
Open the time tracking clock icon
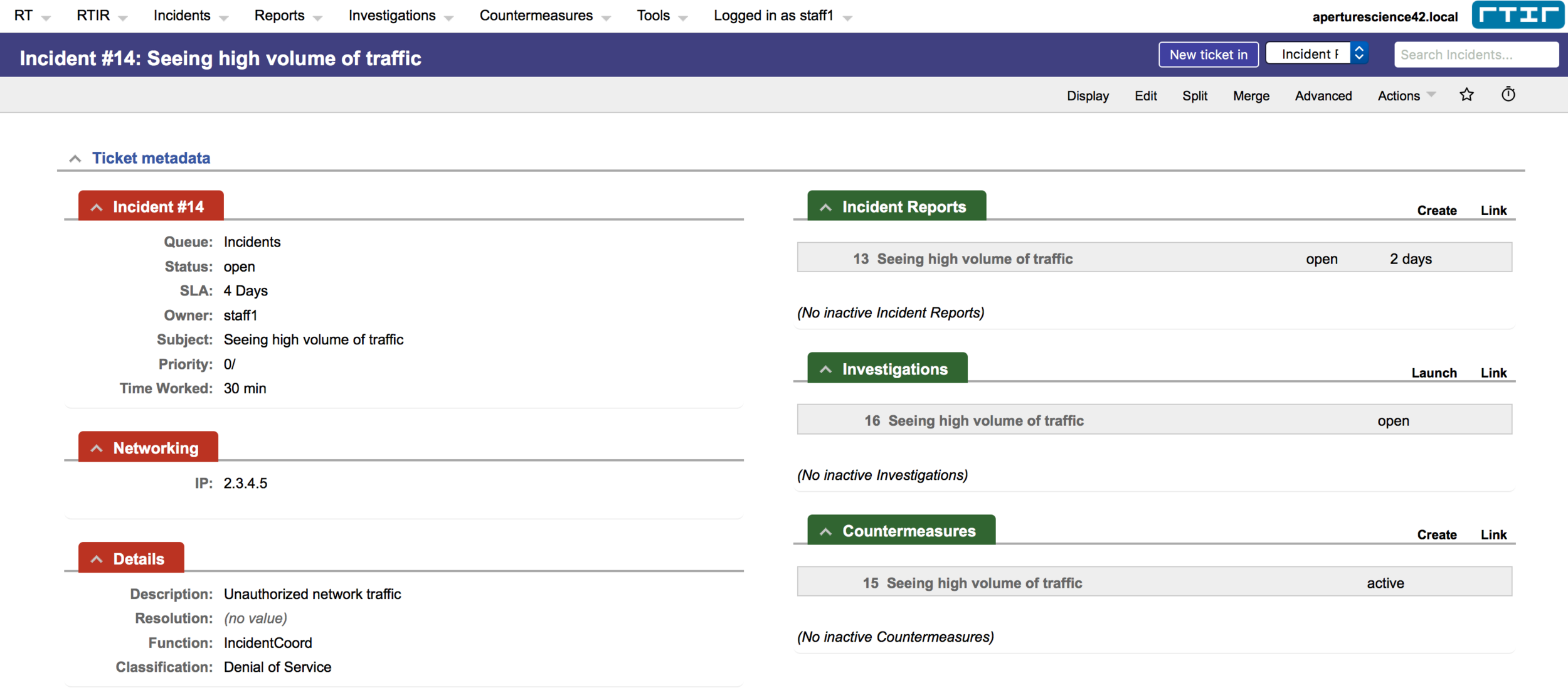[1508, 95]
